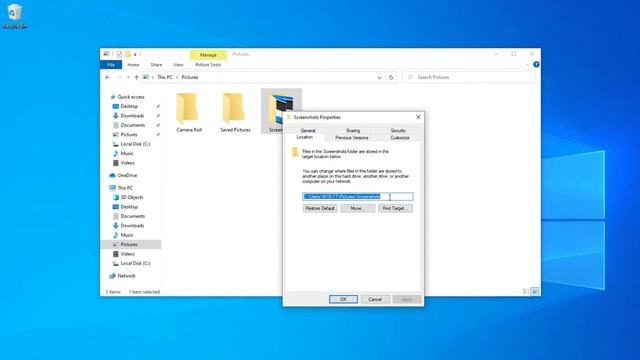Select This PC in navigation pane

(125, 188)
